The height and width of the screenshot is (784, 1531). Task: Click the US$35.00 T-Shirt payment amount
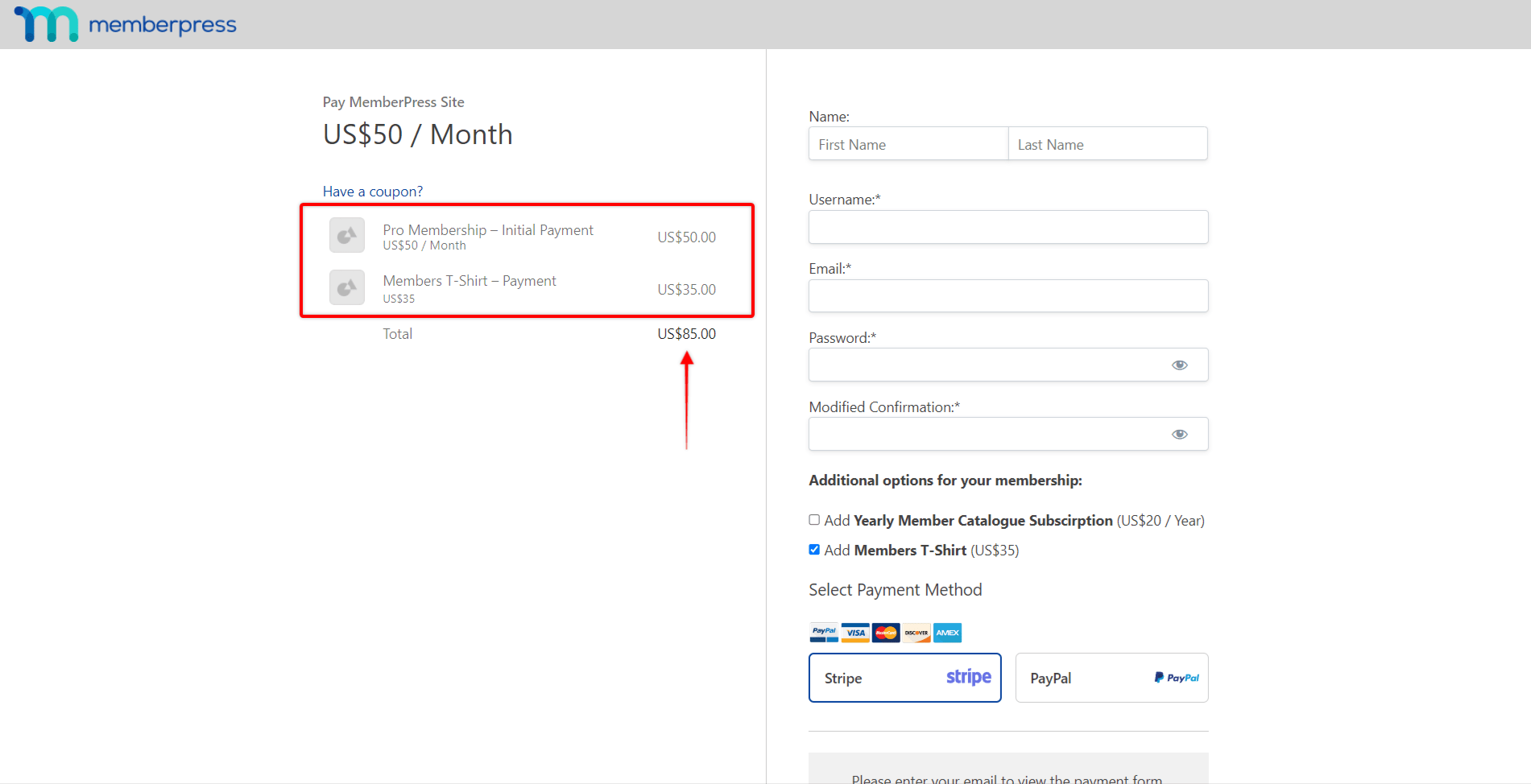point(686,290)
